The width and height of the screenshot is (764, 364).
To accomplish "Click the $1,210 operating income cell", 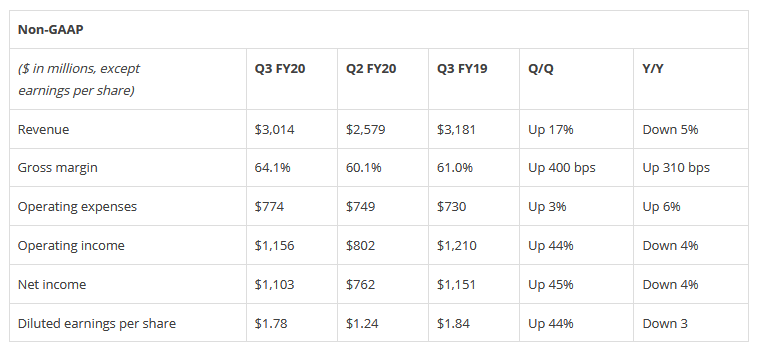I will (x=457, y=246).
